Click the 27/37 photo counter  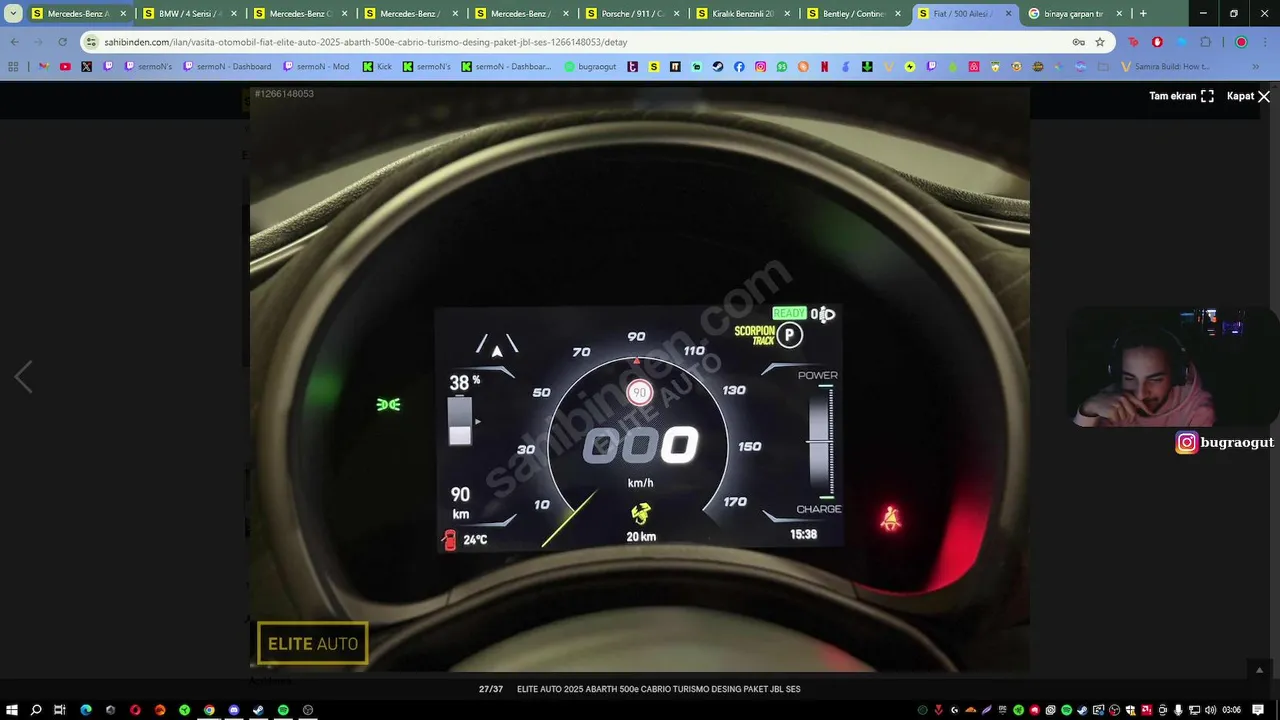pyautogui.click(x=491, y=689)
